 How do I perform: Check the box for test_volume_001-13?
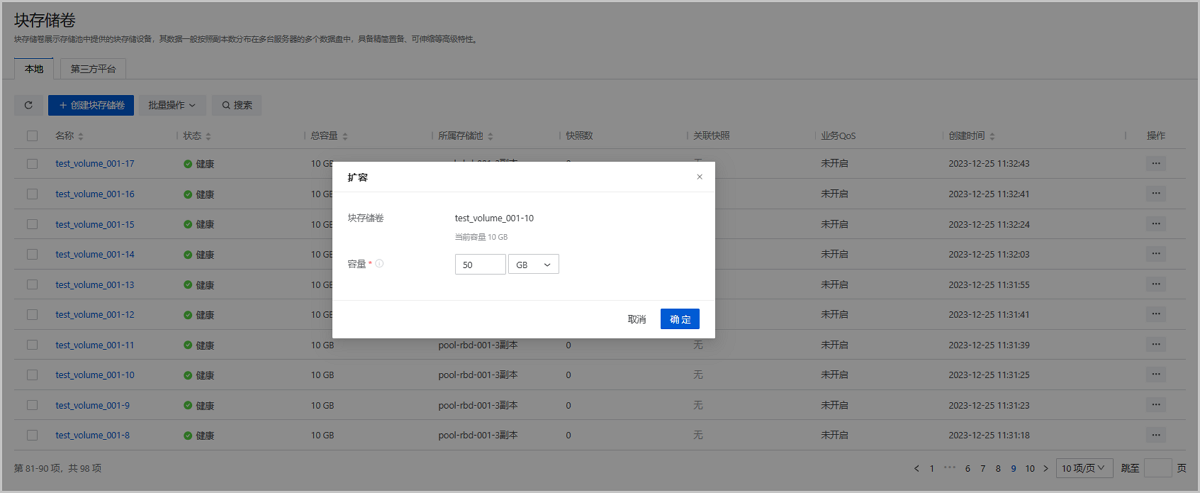click(32, 285)
